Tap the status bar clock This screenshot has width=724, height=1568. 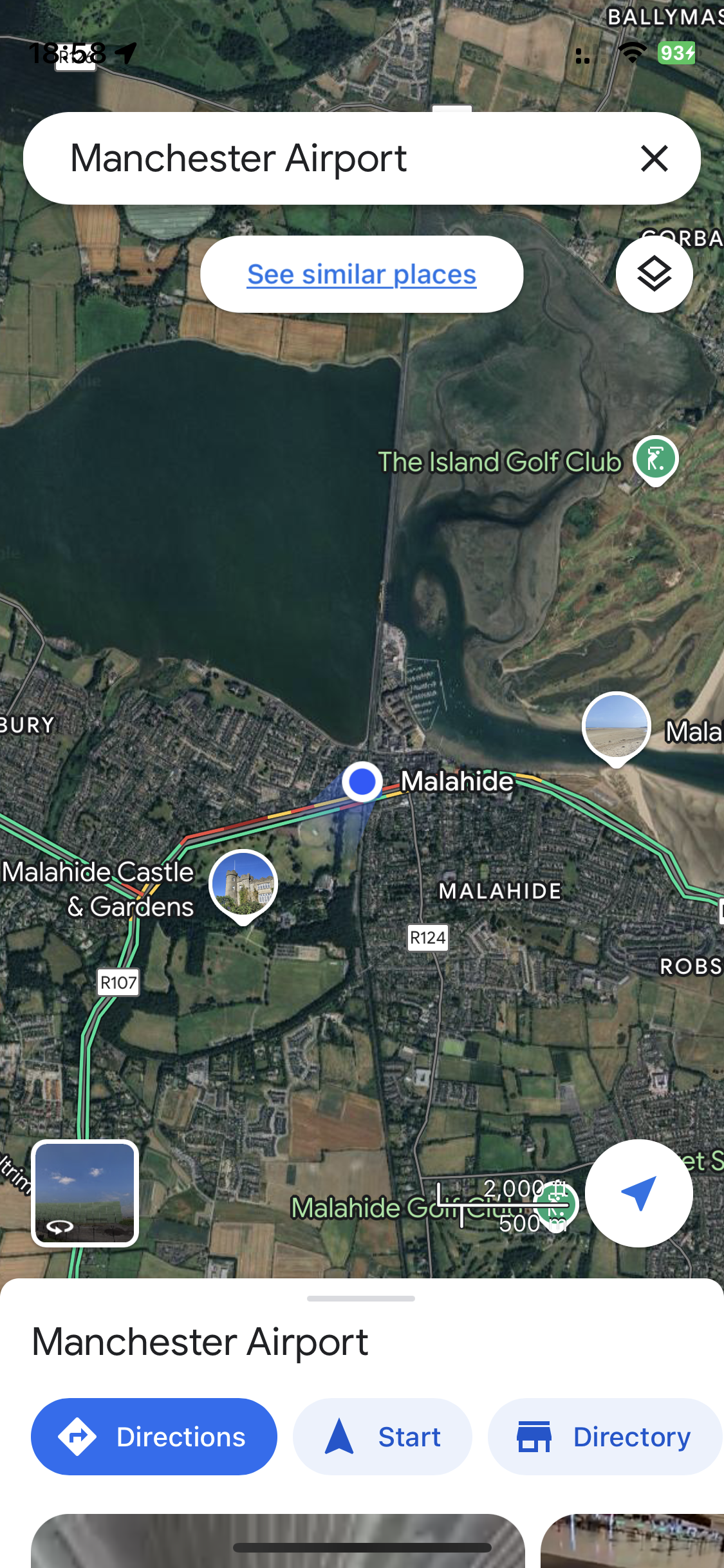tap(68, 53)
